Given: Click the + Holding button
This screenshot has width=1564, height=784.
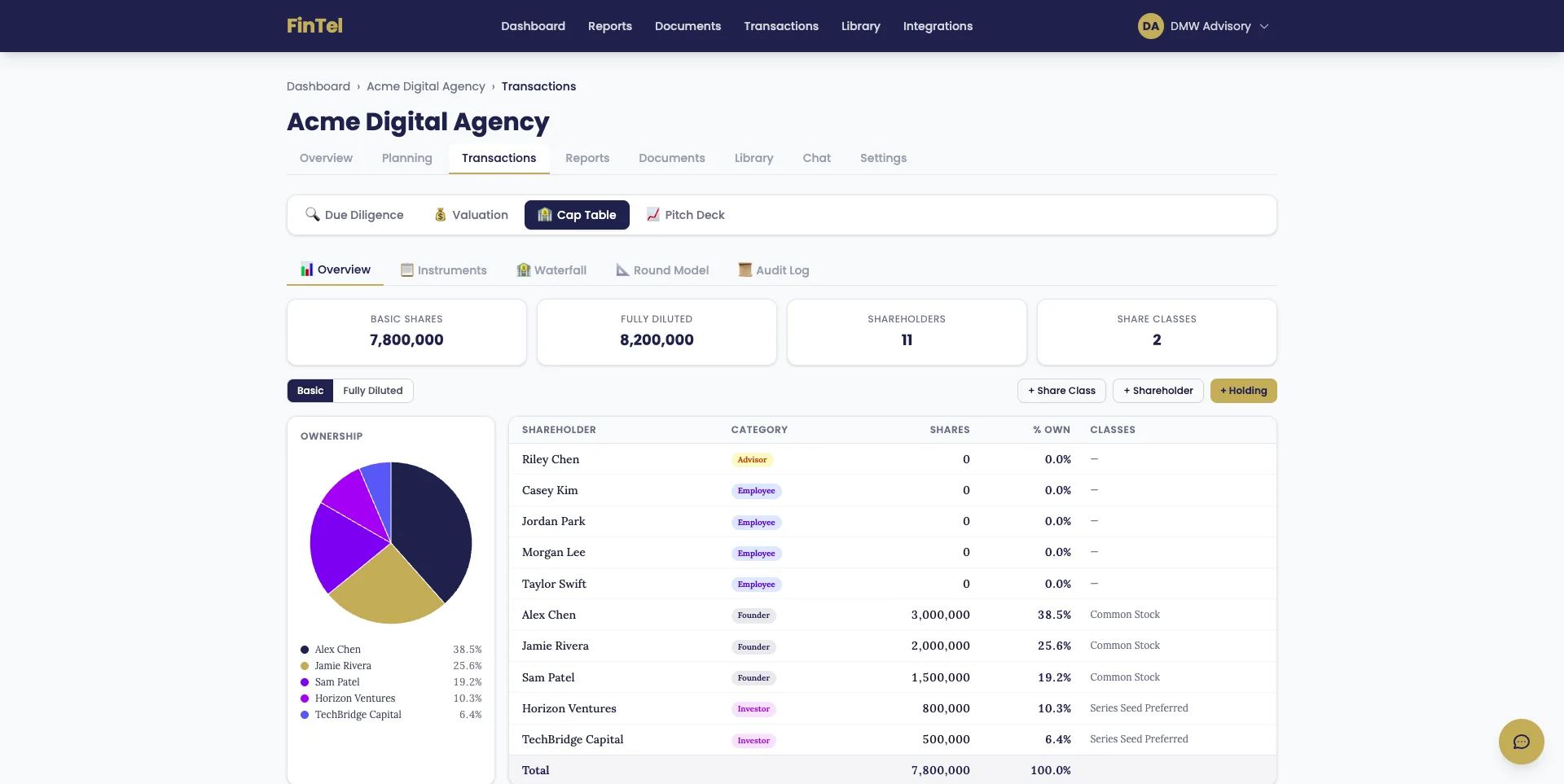Looking at the screenshot, I should (1243, 391).
